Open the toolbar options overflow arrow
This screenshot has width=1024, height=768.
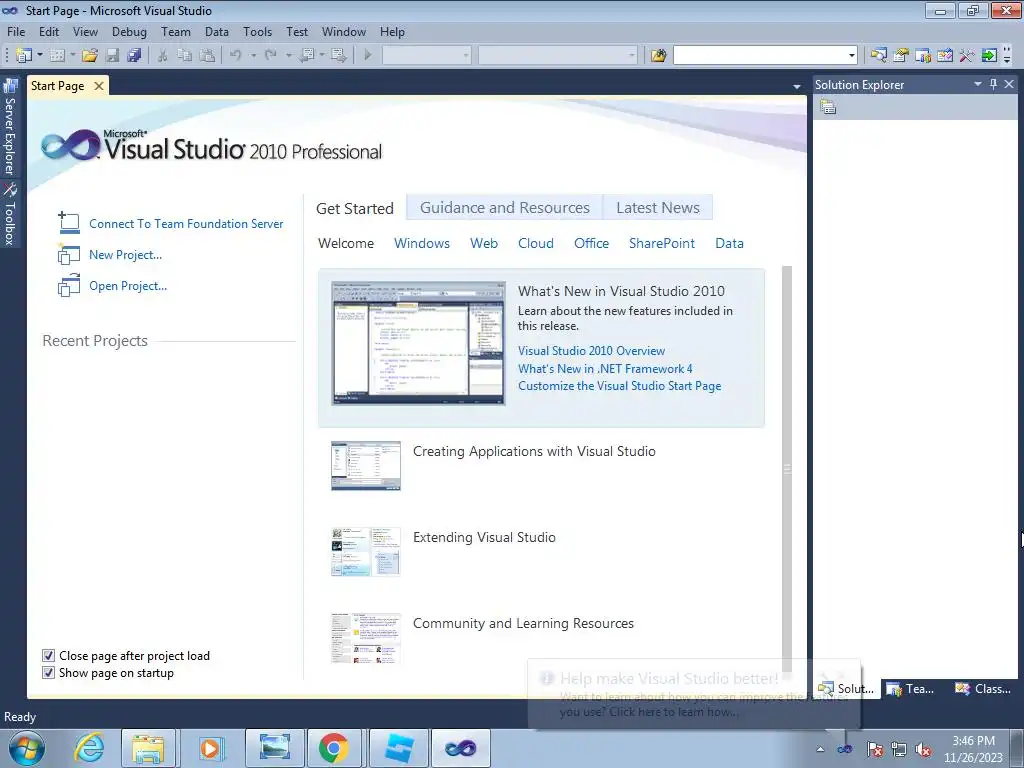[1006, 56]
